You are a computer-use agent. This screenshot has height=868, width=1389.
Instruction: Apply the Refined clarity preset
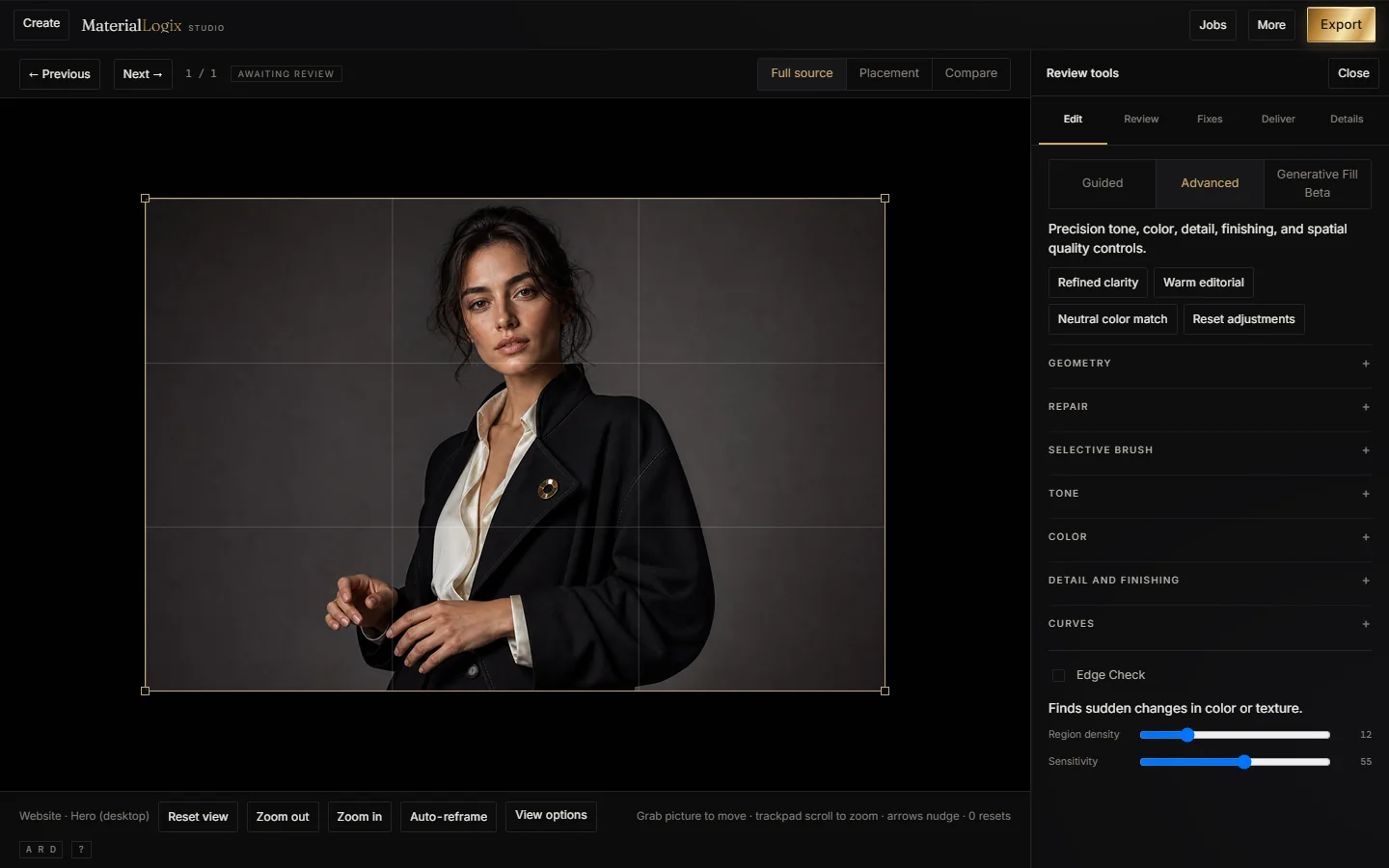1098,283
